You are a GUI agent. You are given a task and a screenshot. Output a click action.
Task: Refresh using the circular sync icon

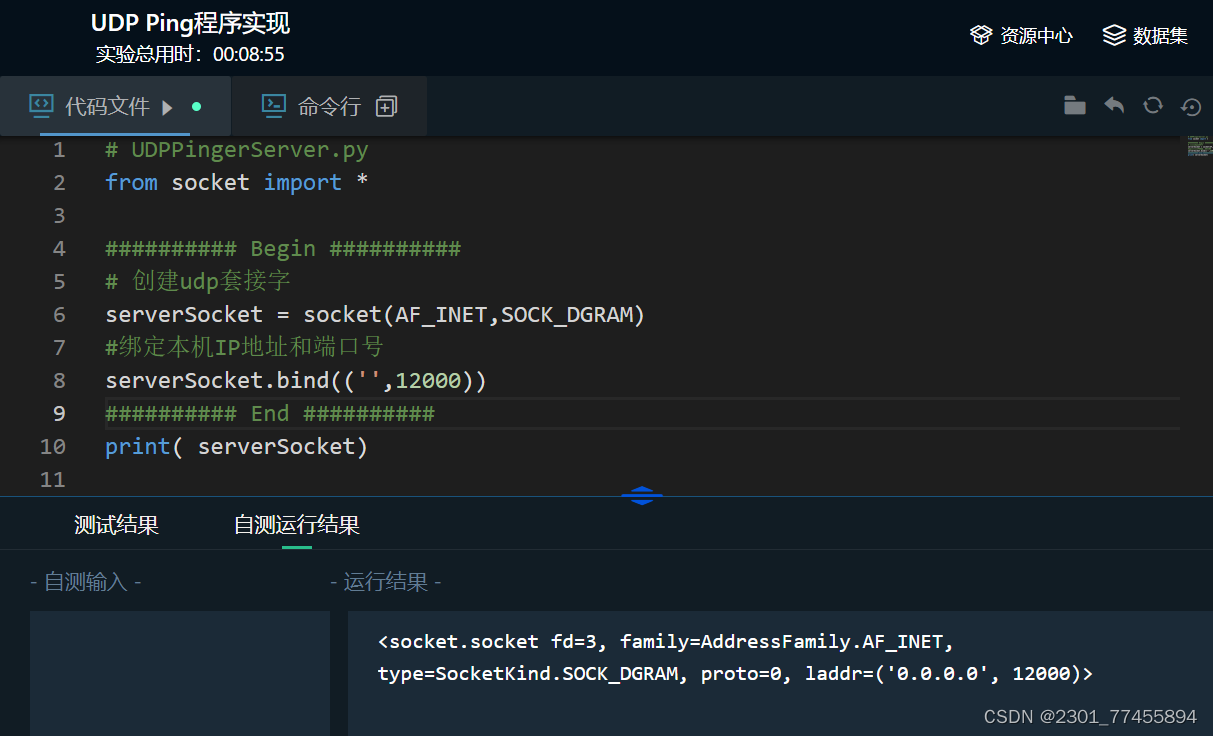(1152, 104)
